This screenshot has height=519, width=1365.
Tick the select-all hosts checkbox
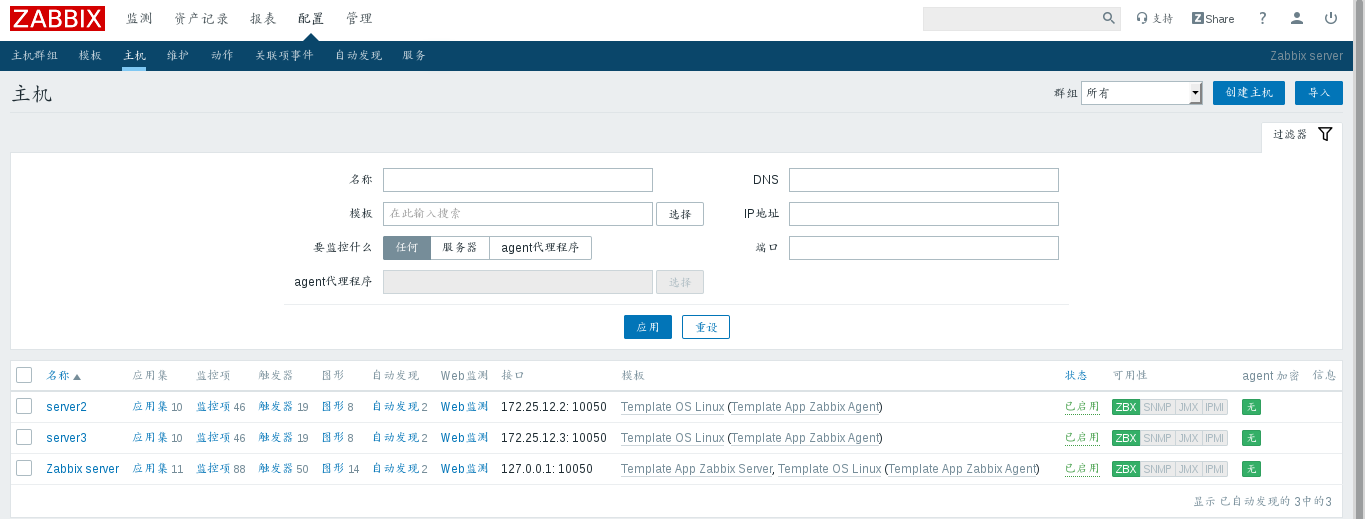[x=24, y=375]
